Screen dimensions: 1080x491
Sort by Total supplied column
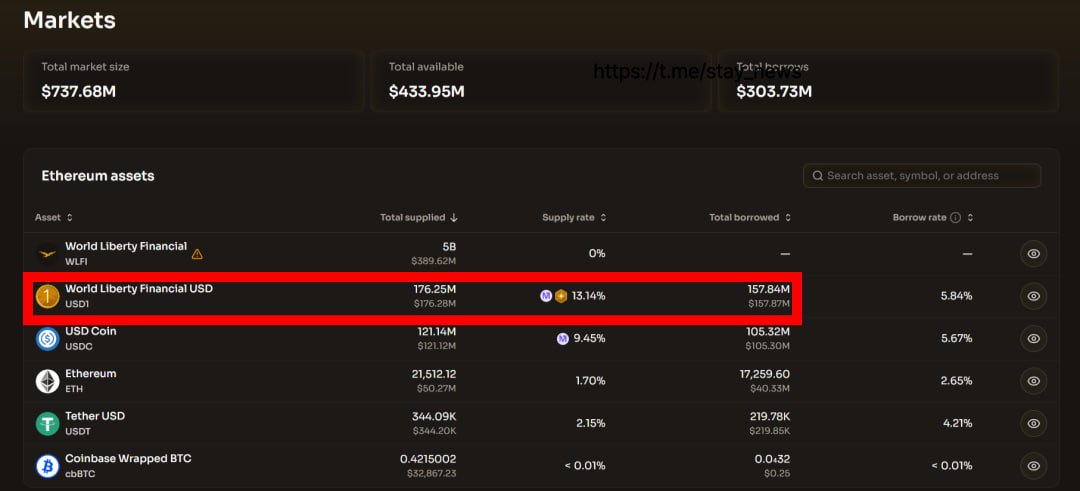419,218
